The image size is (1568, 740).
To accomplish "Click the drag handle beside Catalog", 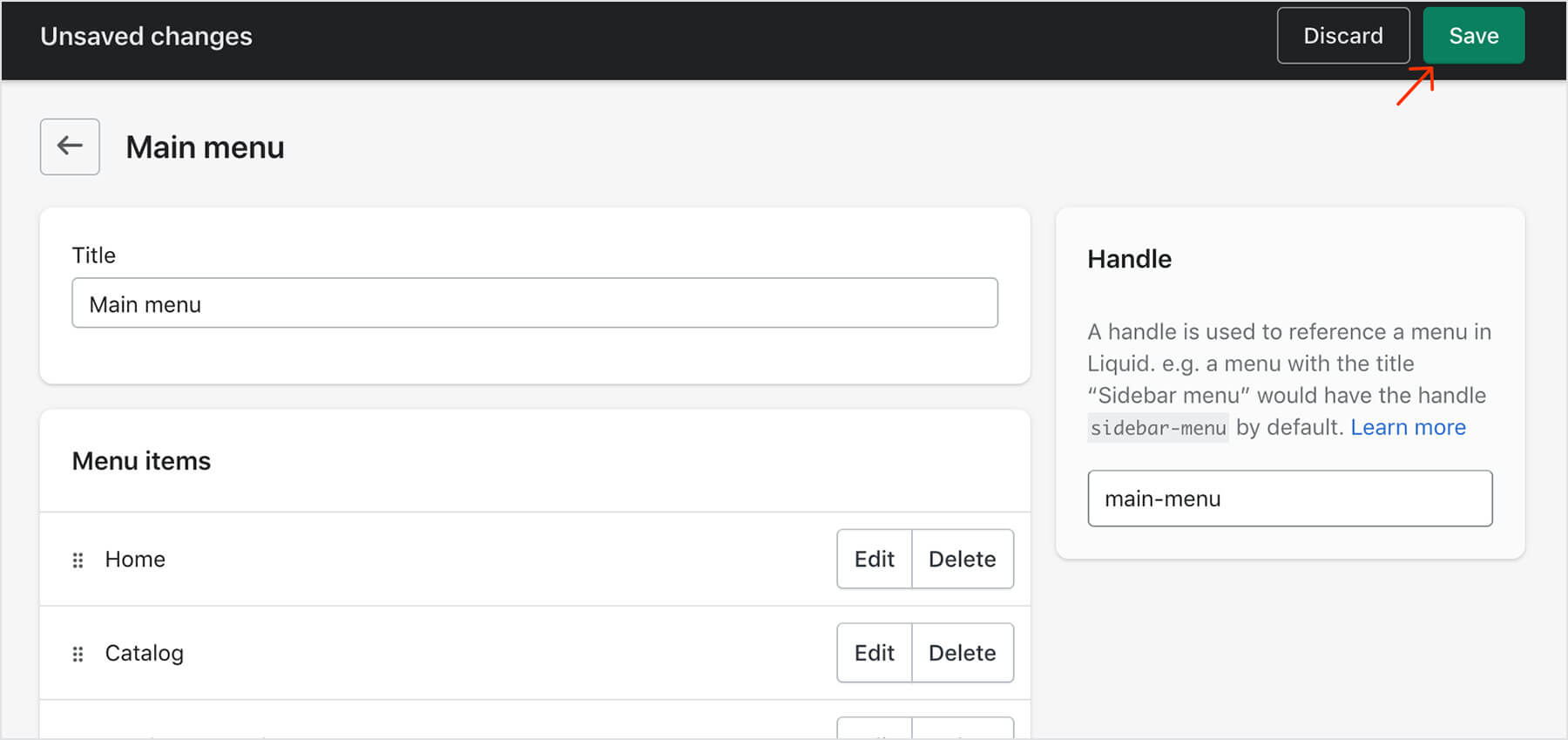I will 78,654.
